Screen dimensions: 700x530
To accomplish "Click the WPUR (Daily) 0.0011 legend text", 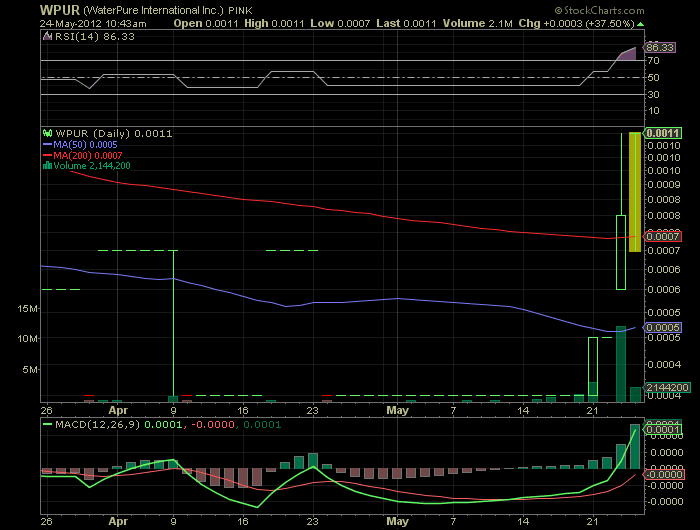I will [x=114, y=133].
